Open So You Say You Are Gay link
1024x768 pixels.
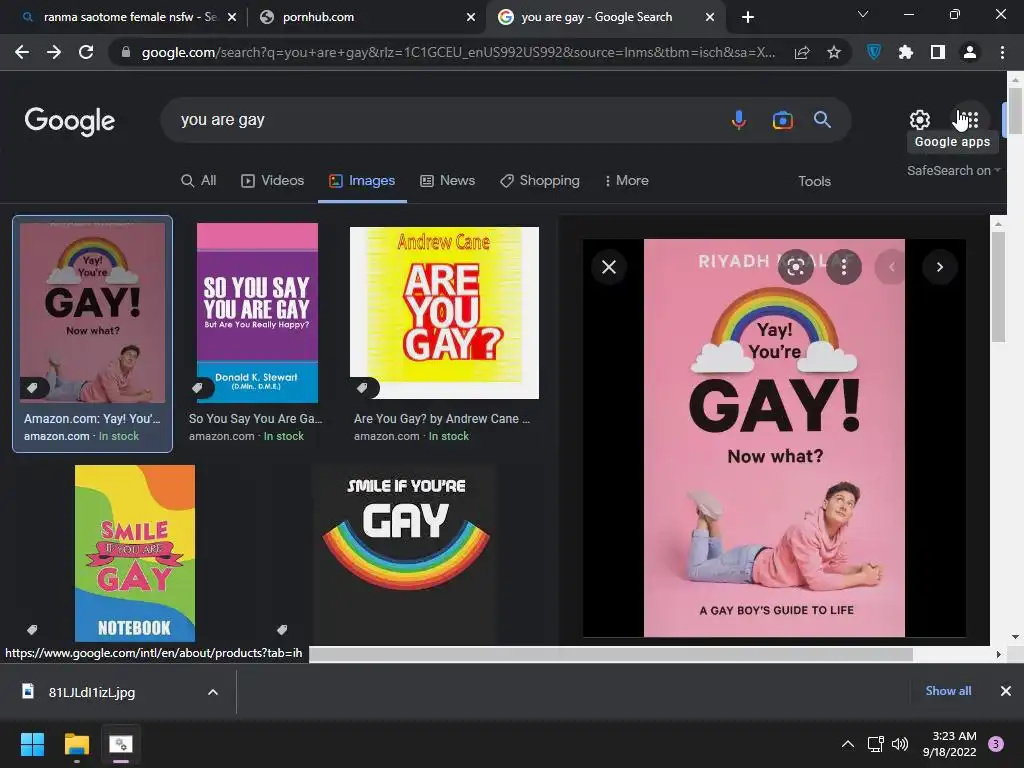click(x=255, y=426)
